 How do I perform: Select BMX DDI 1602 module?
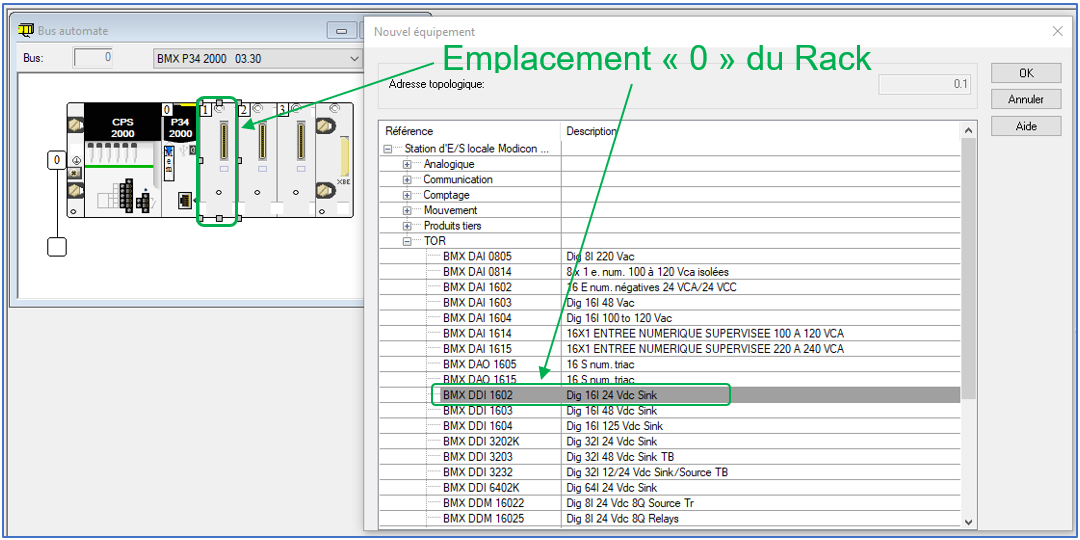point(477,395)
